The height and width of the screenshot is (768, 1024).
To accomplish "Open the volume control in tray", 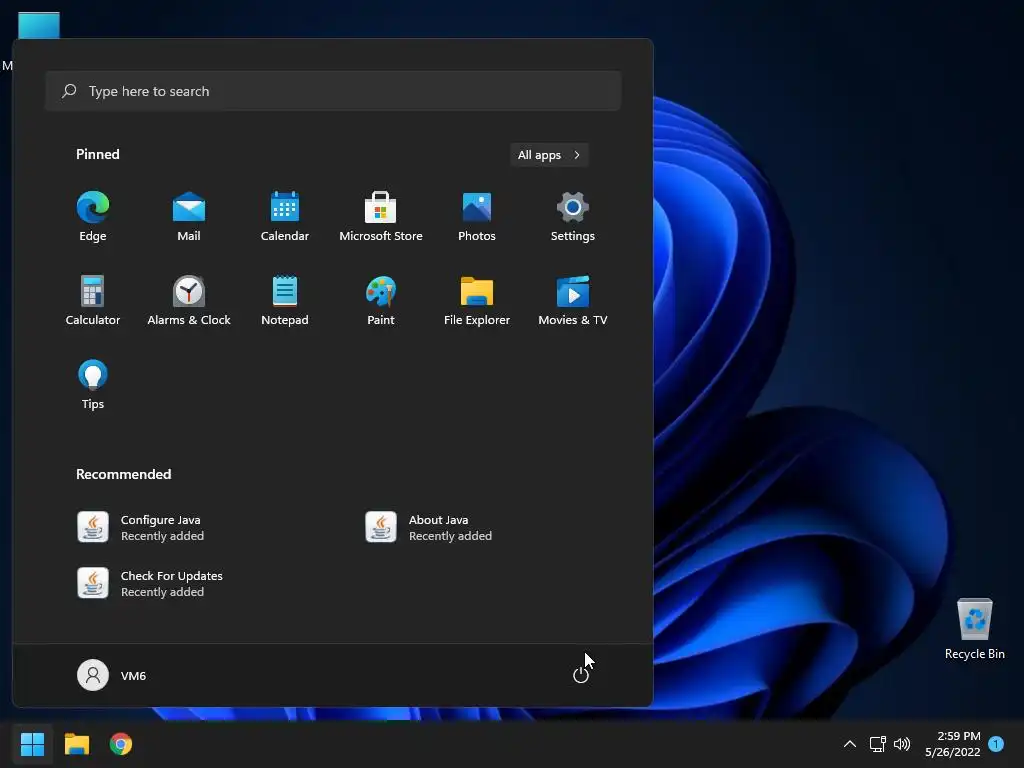I will 902,744.
